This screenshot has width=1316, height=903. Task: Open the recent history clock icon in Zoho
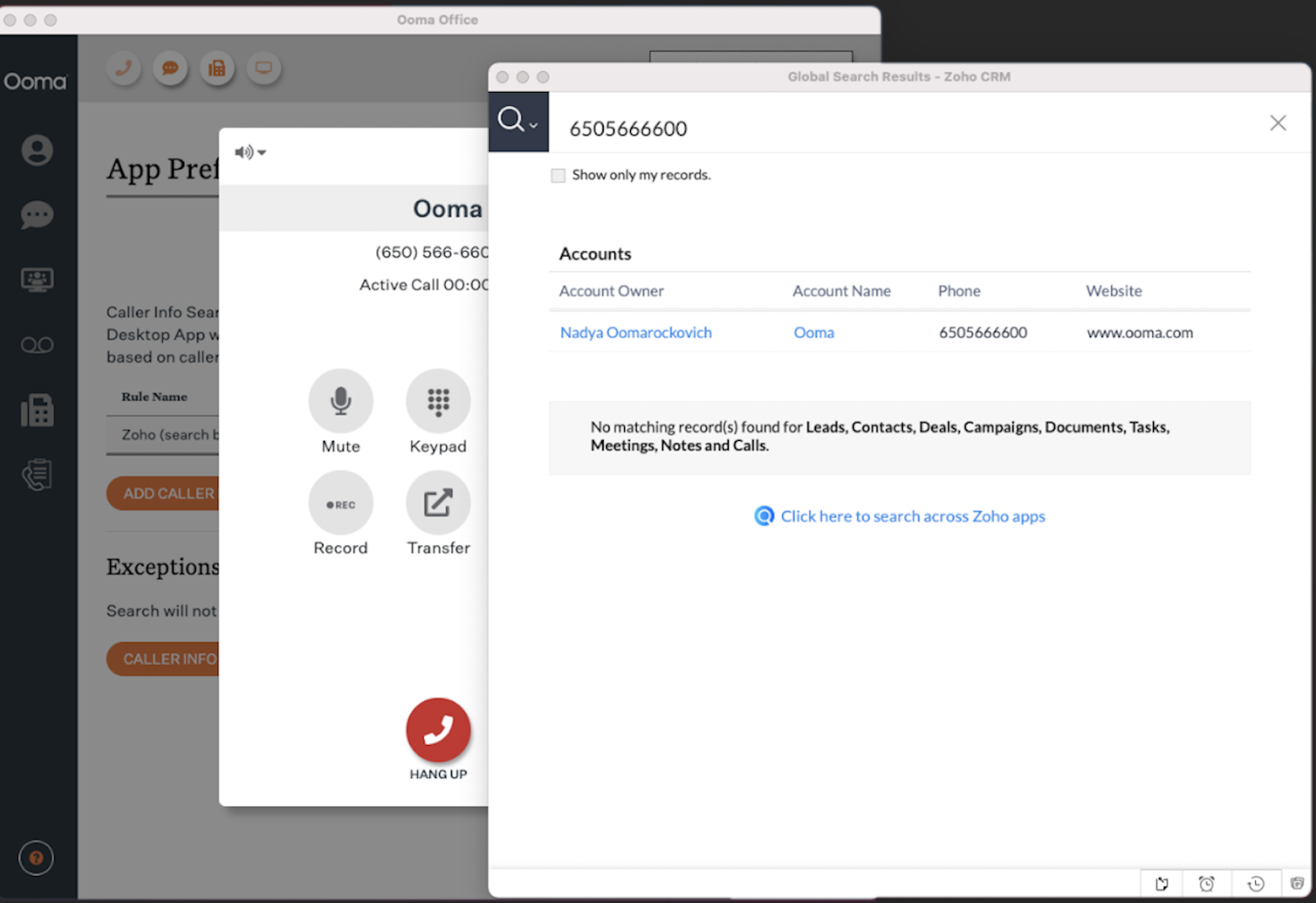[x=1256, y=884]
